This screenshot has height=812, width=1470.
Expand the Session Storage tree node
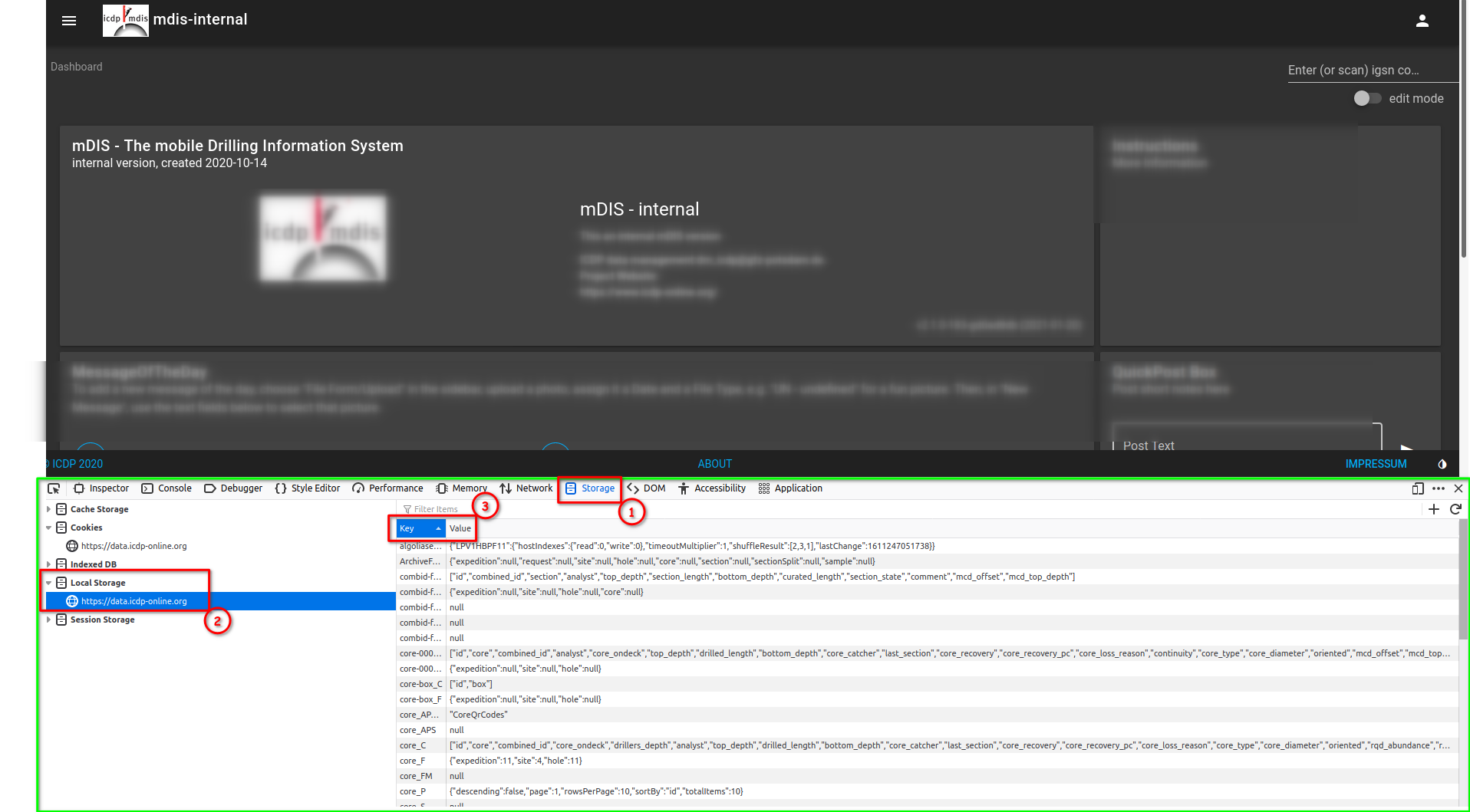(x=49, y=620)
